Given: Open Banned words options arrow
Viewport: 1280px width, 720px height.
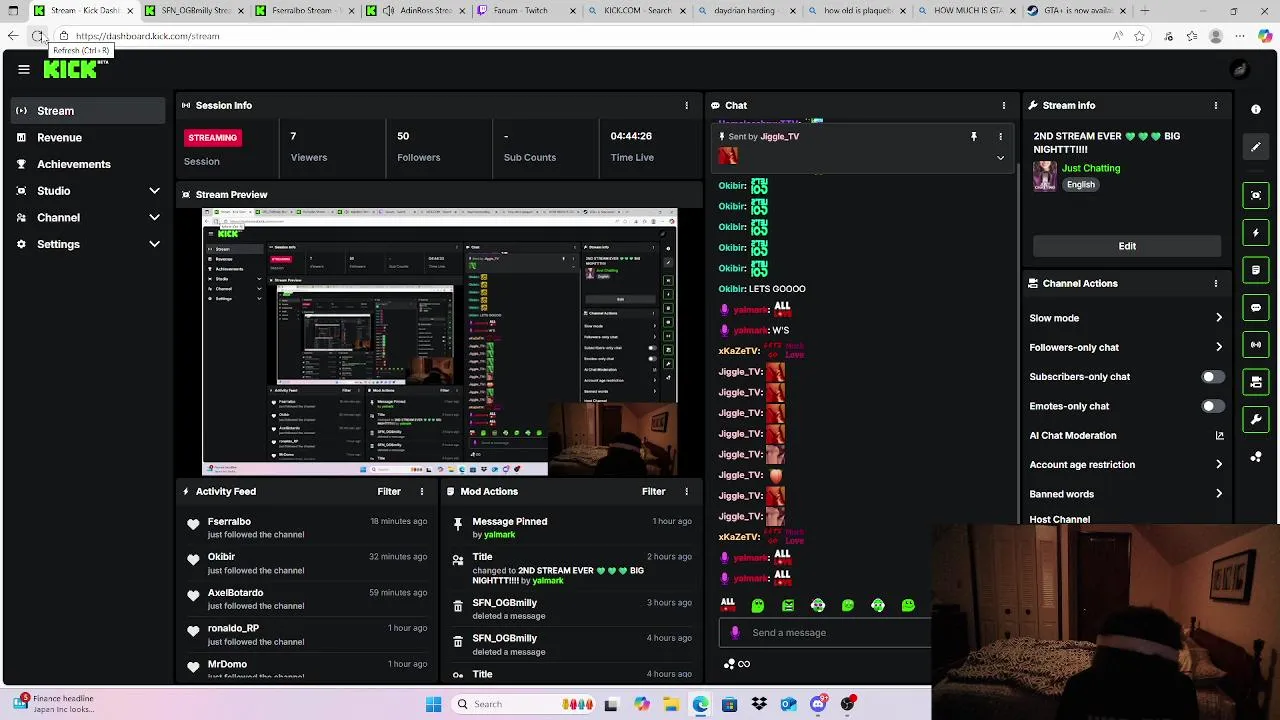Looking at the screenshot, I should (1219, 494).
